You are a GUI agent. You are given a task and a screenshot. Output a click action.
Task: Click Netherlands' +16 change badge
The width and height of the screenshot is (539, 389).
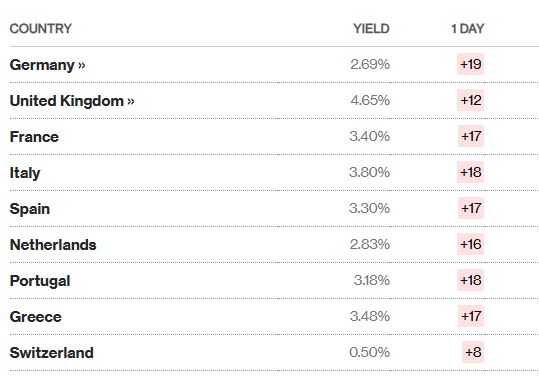[470, 244]
